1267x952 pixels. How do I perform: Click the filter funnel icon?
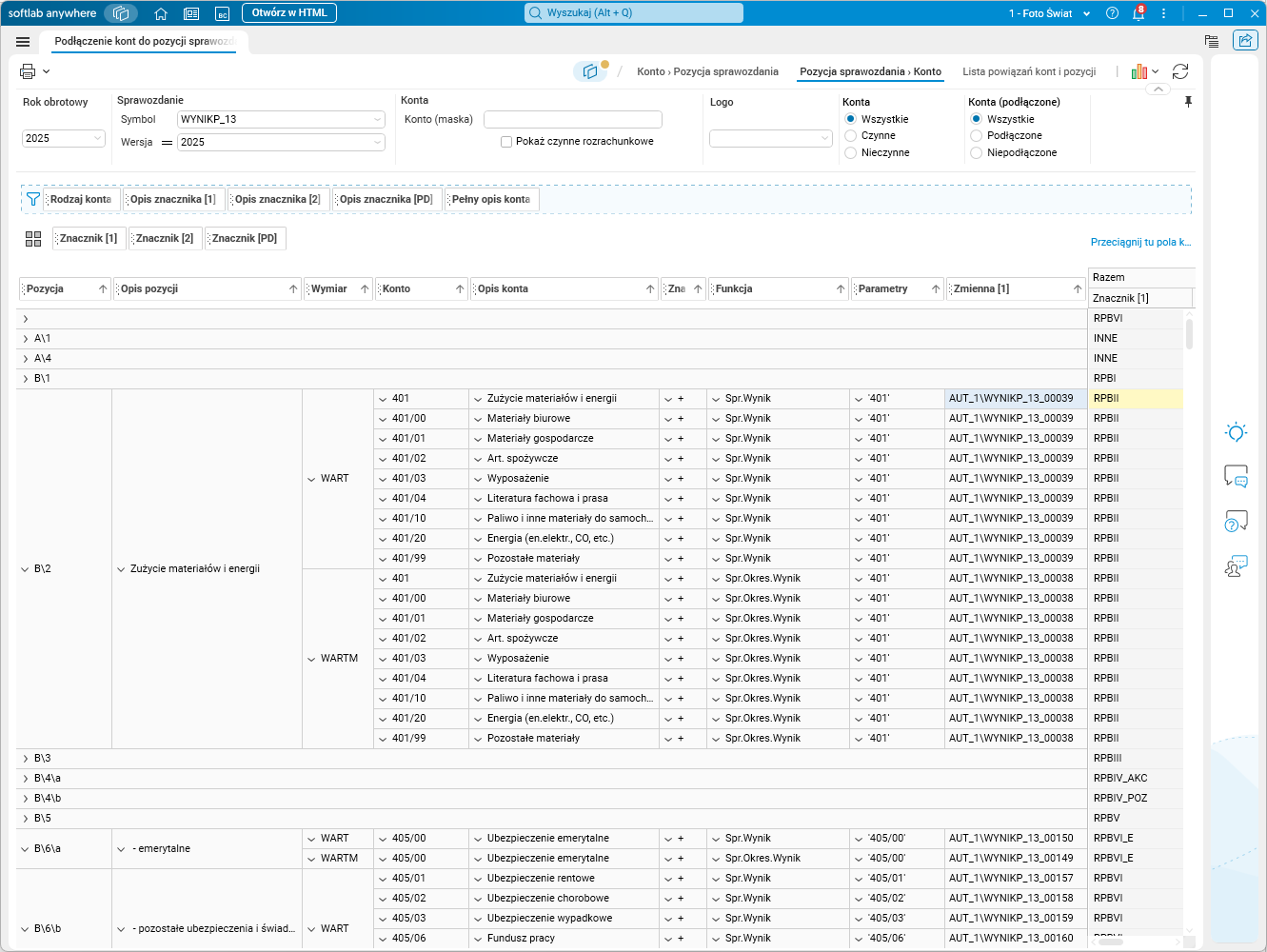33,199
